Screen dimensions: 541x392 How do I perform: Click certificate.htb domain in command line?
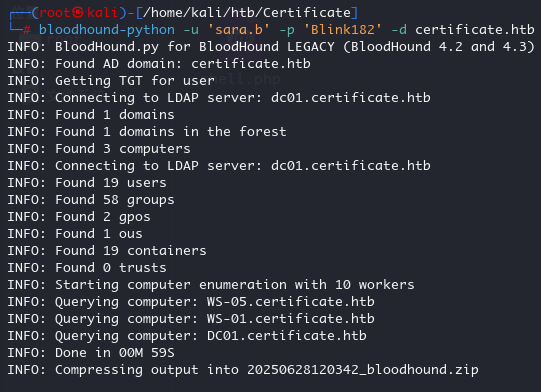pyautogui.click(x=475, y=30)
